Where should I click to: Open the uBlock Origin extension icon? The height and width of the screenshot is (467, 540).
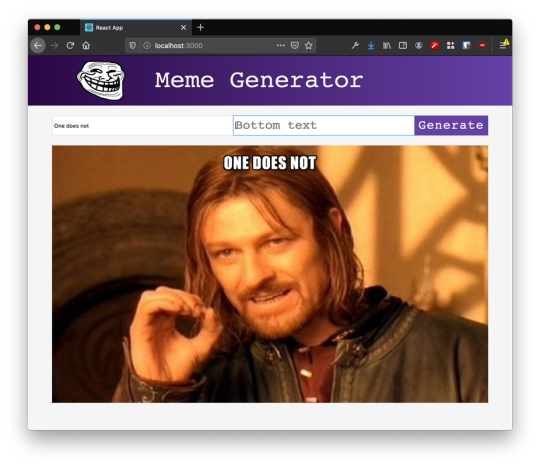click(482, 45)
